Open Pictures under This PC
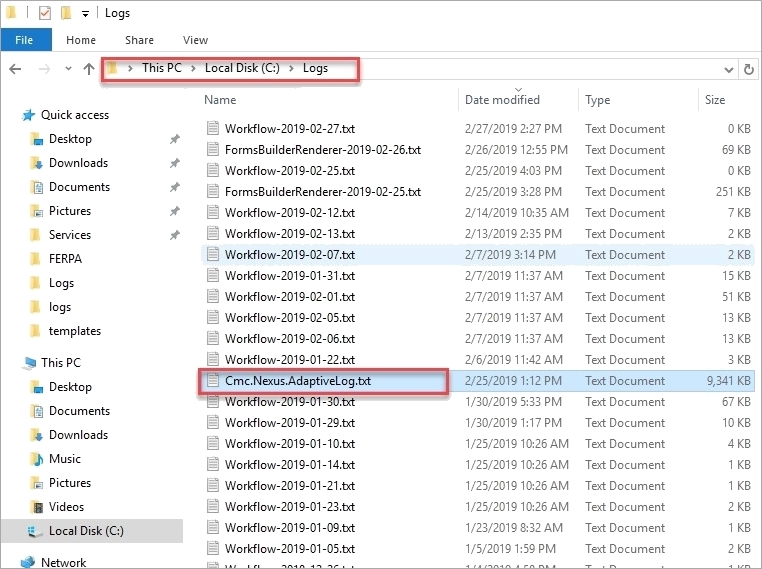Image resolution: width=762 pixels, height=569 pixels. point(69,483)
